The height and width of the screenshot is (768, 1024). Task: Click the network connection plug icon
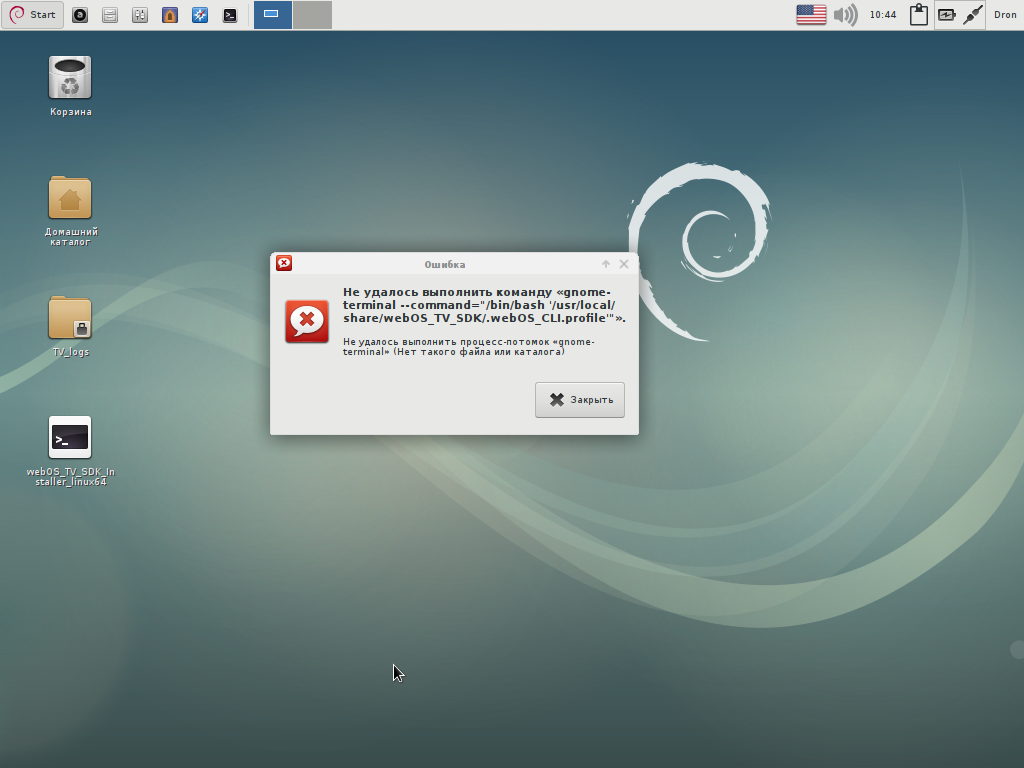point(973,15)
